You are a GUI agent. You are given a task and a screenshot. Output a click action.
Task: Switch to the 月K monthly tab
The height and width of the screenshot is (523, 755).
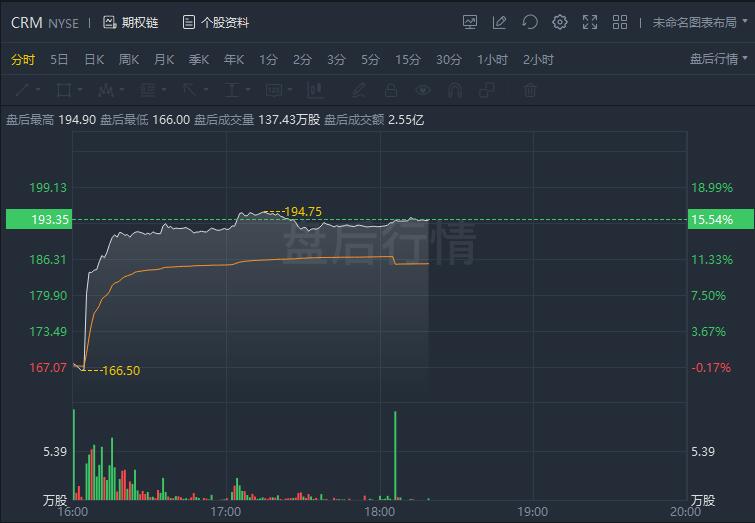coord(164,60)
